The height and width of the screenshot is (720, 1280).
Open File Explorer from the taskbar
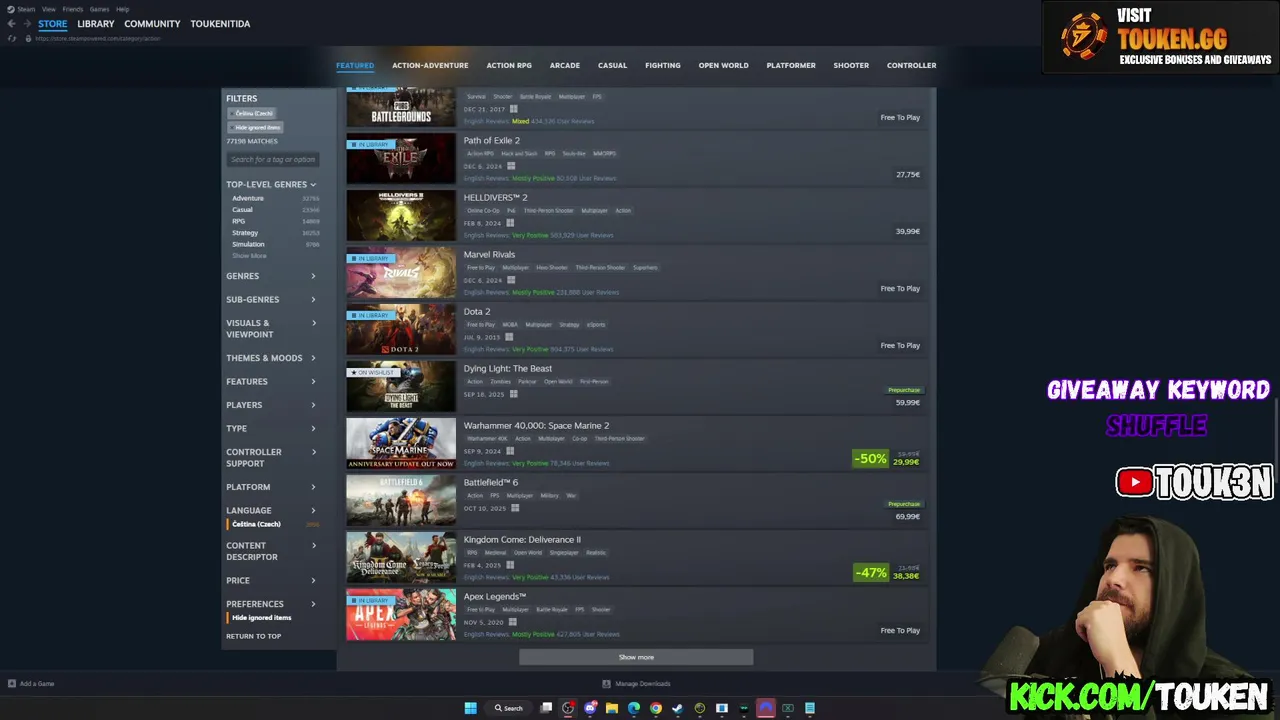[x=612, y=708]
